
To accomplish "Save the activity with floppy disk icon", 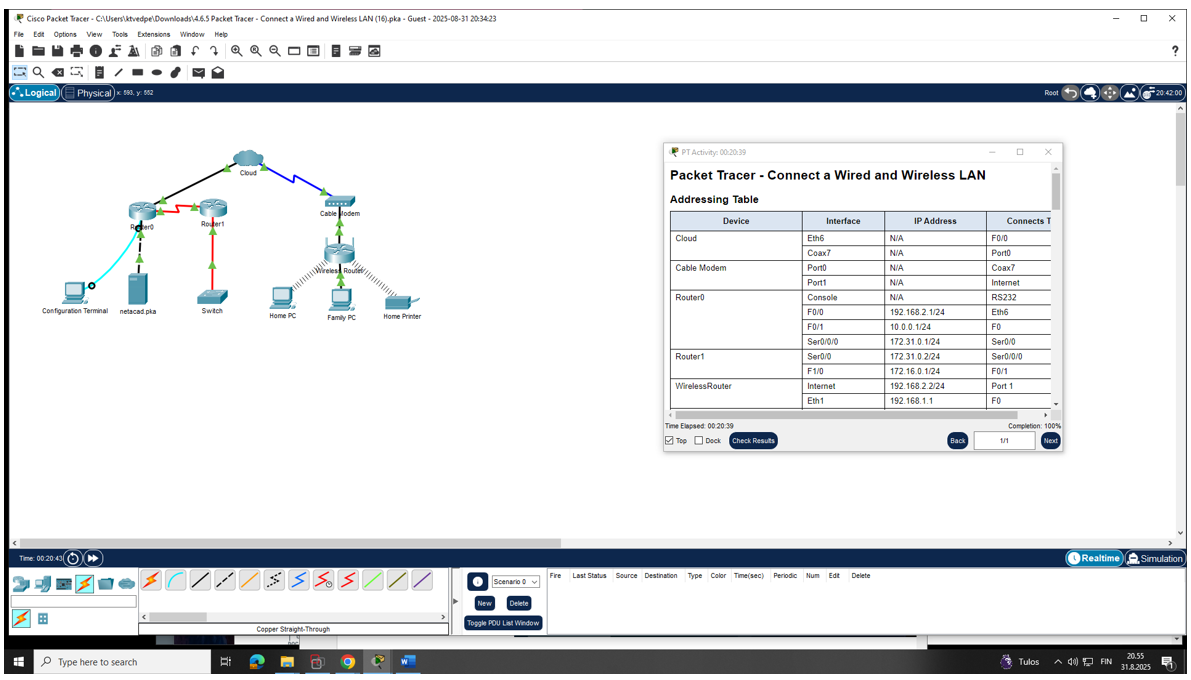I will [57, 51].
